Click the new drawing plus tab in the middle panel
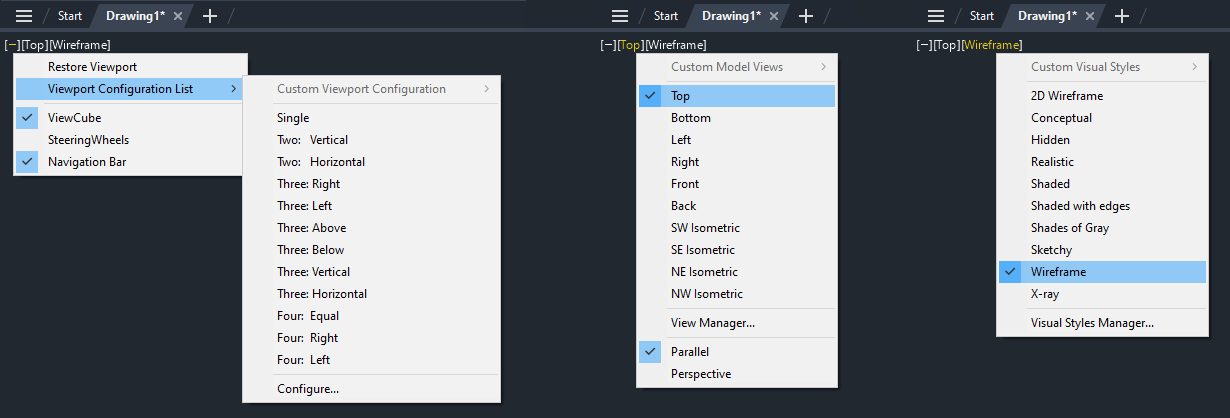Viewport: 1230px width, 418px height. 805,16
